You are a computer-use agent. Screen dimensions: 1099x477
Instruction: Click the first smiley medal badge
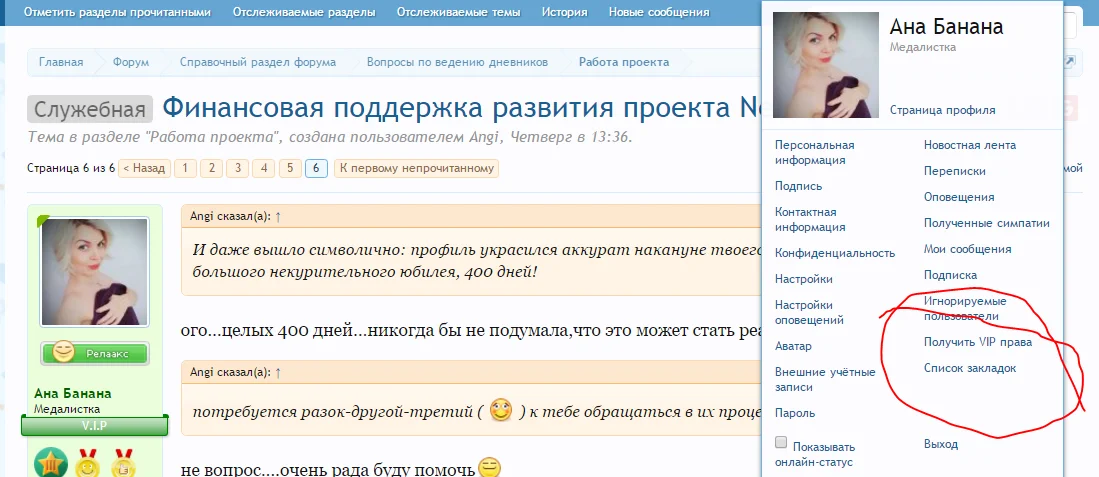click(x=88, y=463)
